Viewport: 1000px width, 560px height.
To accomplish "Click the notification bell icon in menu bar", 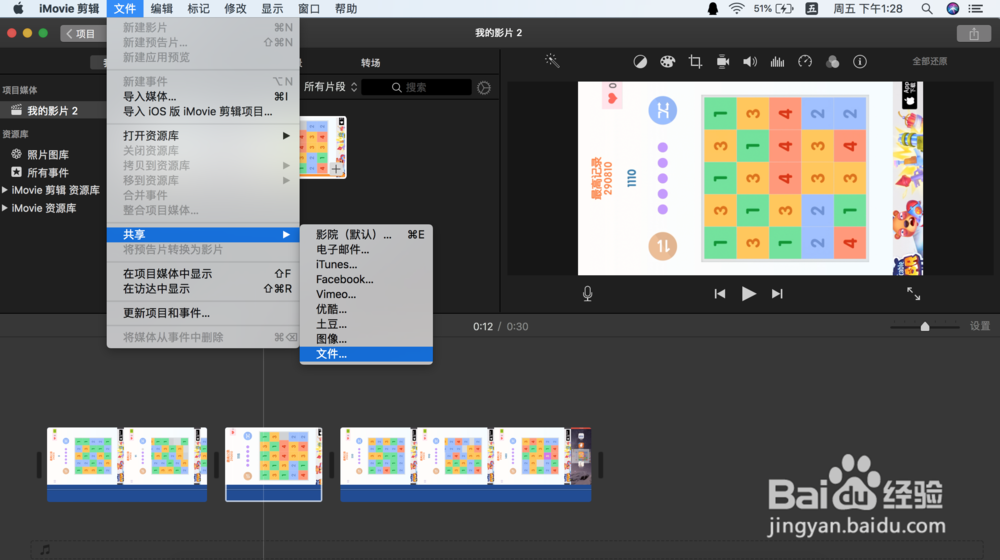I will [x=712, y=8].
